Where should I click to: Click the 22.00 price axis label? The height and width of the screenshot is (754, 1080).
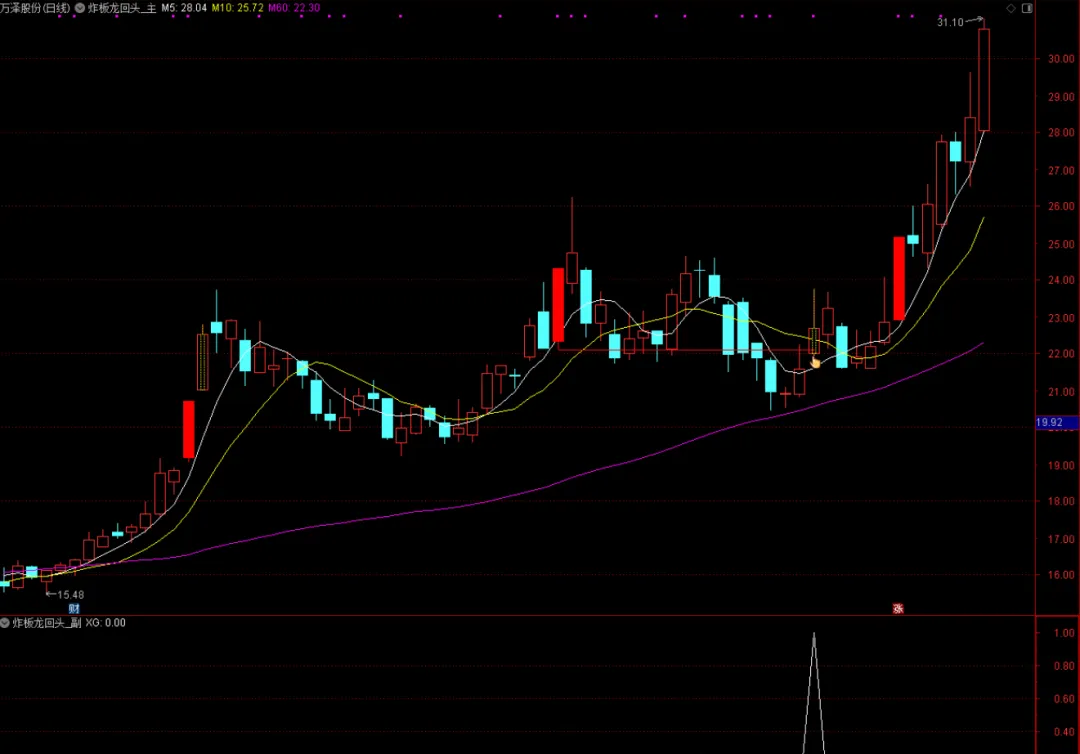pyautogui.click(x=1061, y=354)
